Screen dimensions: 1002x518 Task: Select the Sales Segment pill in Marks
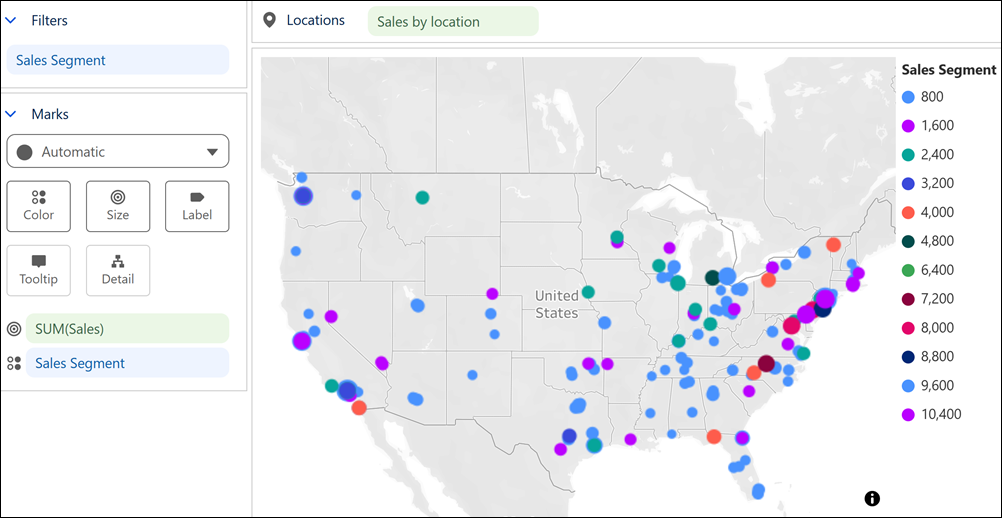tap(127, 363)
